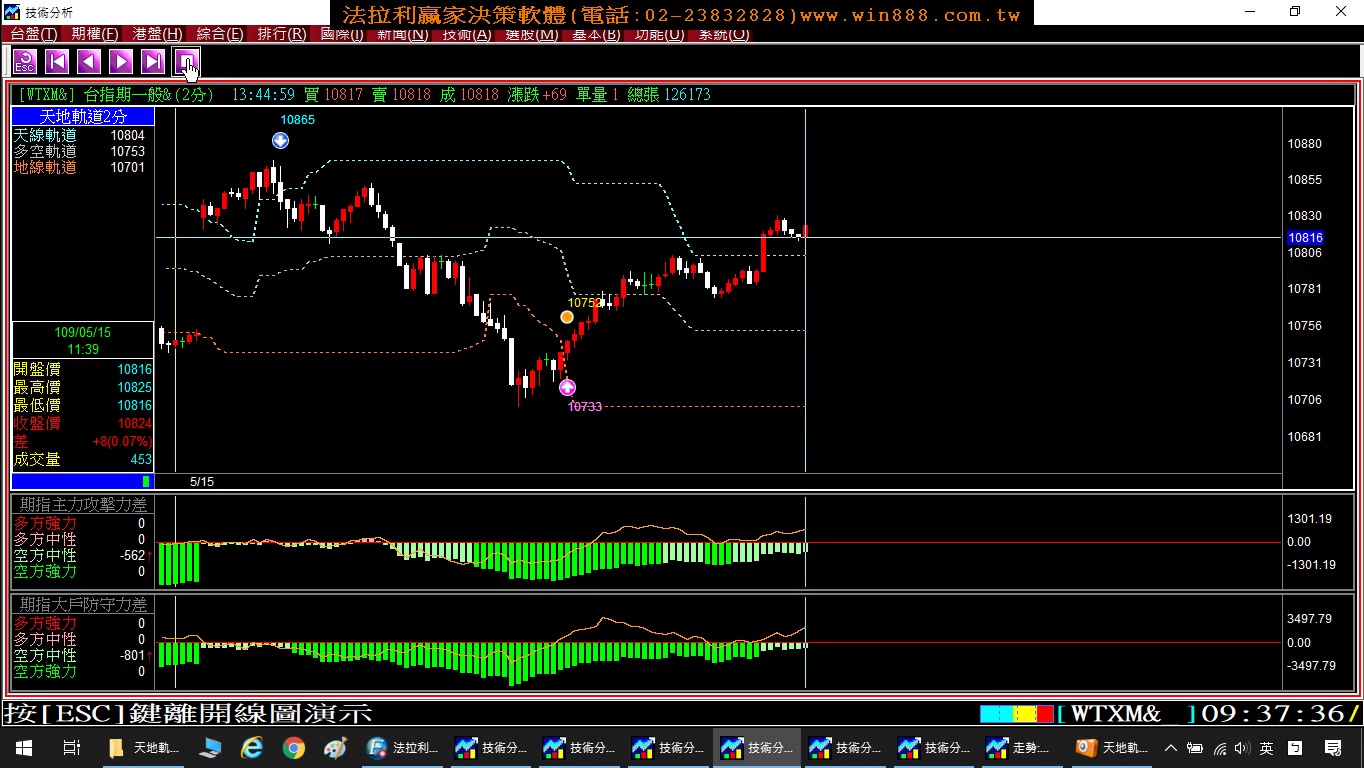Click the orange circle marker at 10753
This screenshot has width=1364, height=768.
(x=567, y=317)
